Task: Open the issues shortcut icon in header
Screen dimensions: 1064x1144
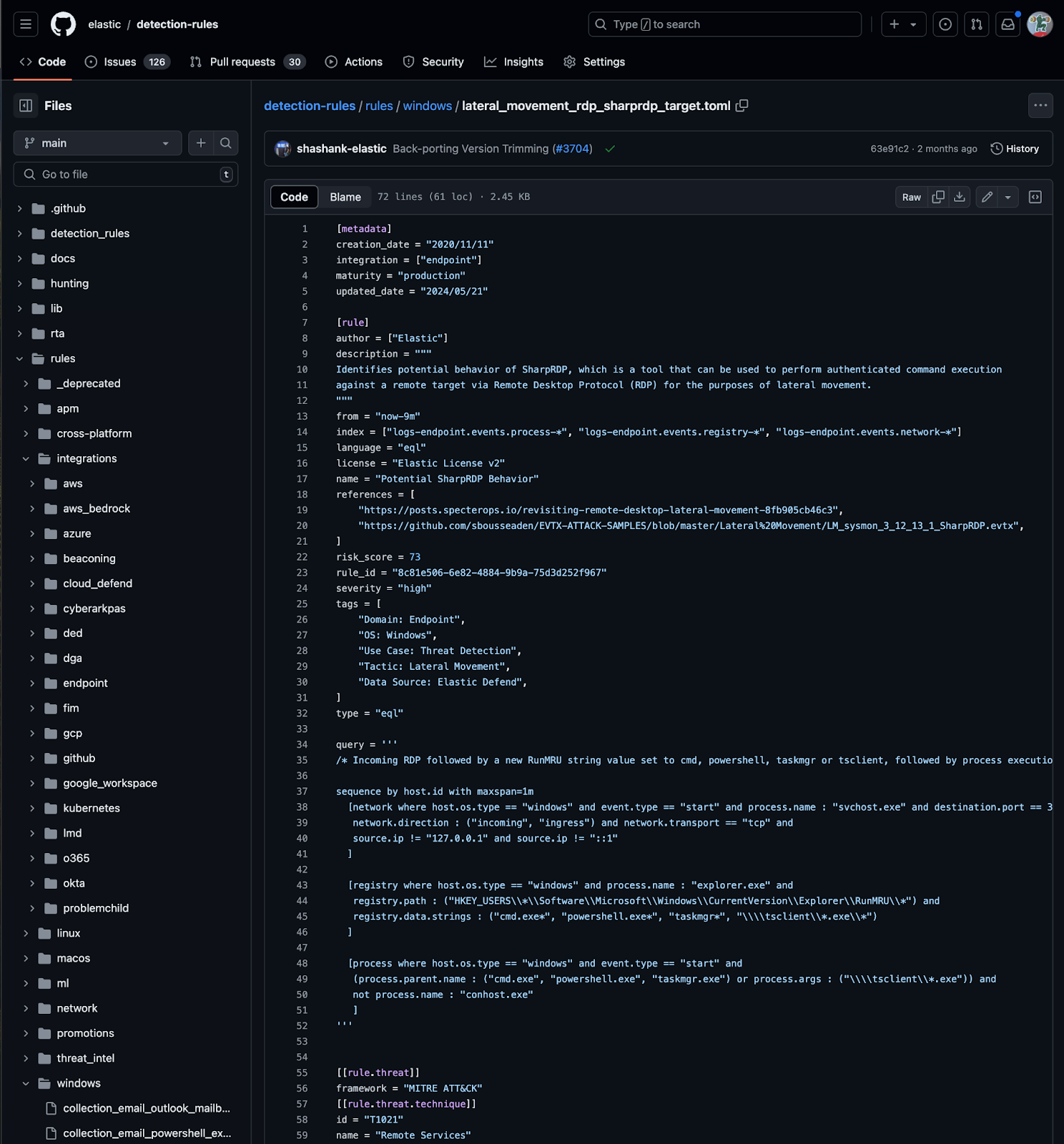Action: [x=945, y=24]
